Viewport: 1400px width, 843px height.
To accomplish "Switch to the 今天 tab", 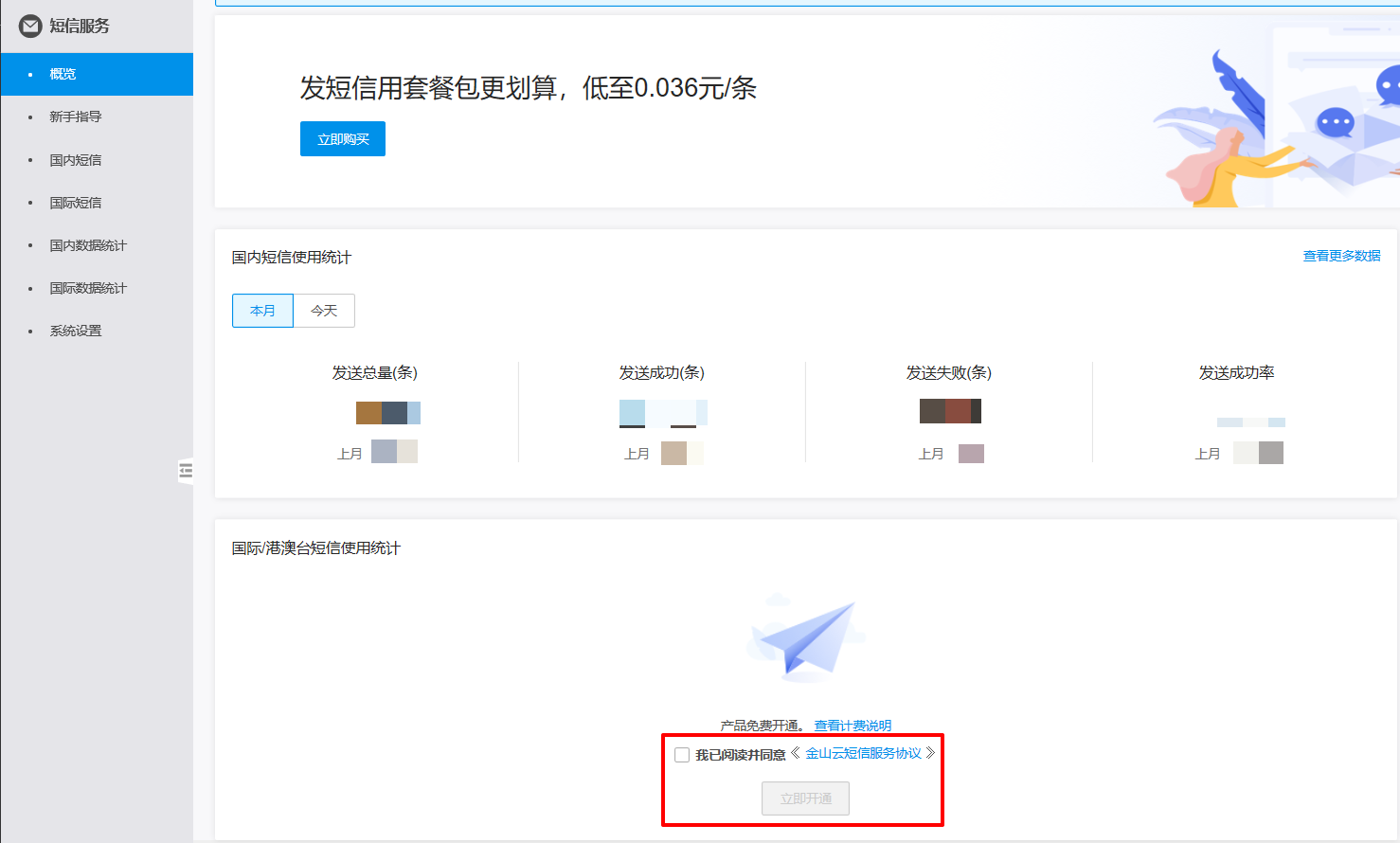I will click(324, 311).
